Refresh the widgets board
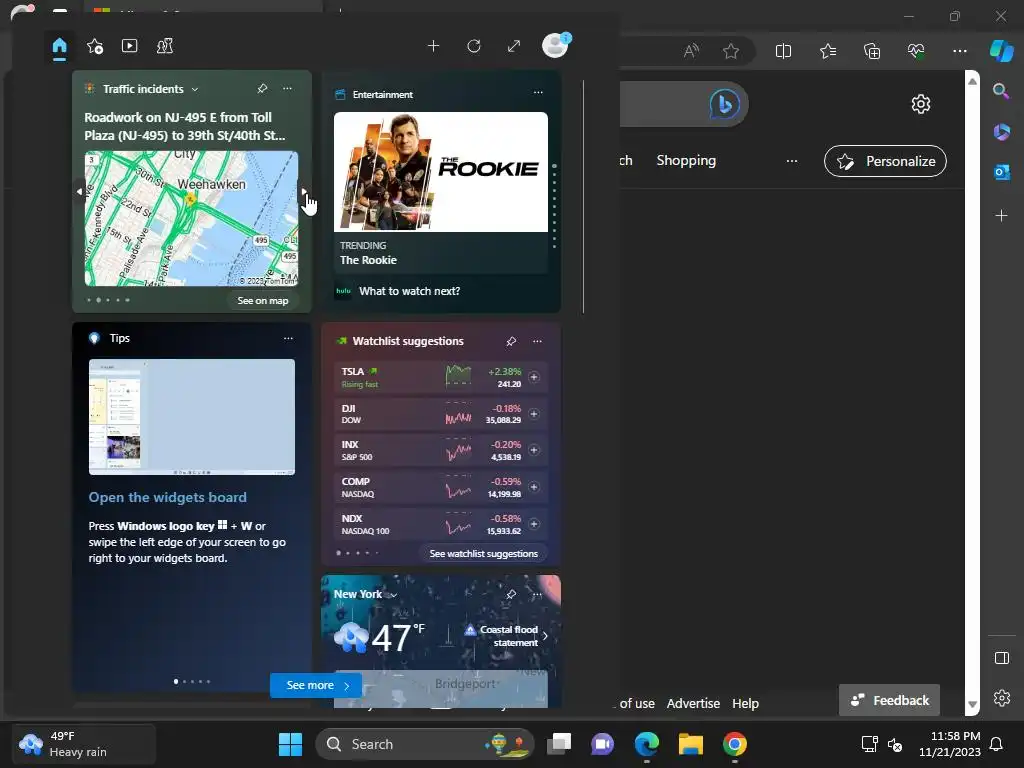The width and height of the screenshot is (1024, 768). click(x=474, y=46)
